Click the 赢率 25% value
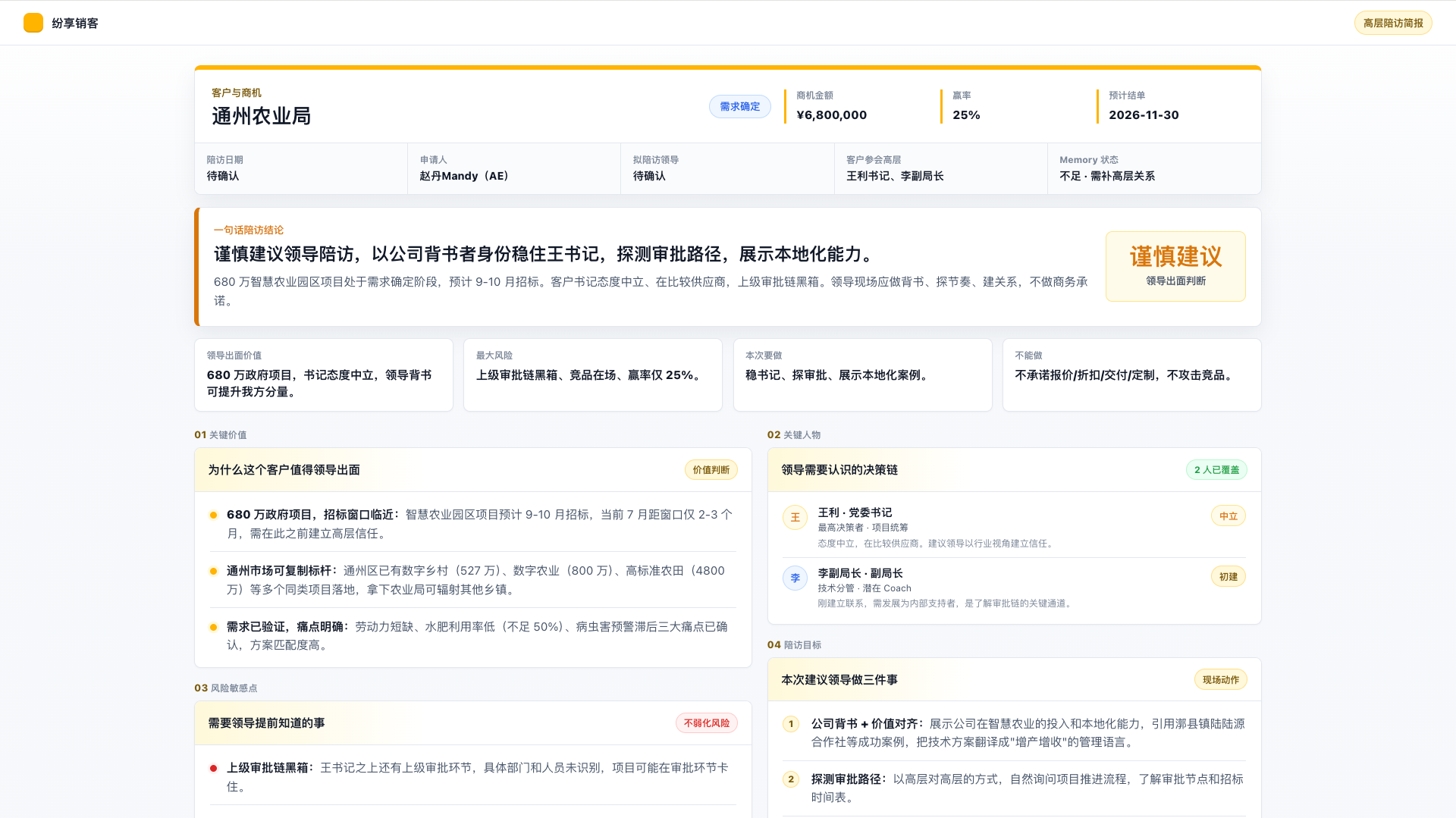 (x=966, y=115)
